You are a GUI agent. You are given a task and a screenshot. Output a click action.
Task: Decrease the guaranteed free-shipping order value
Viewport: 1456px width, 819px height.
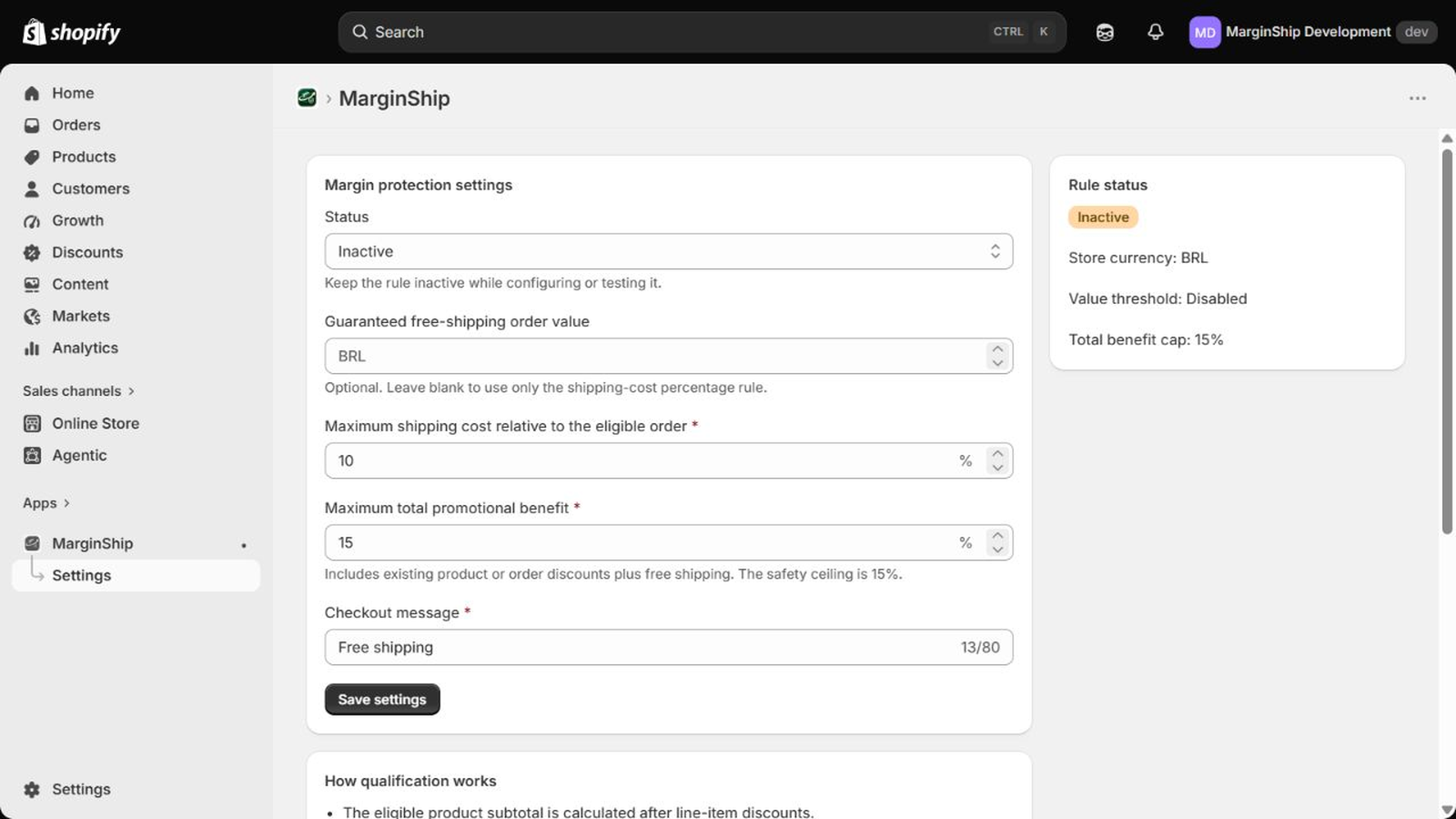click(997, 363)
